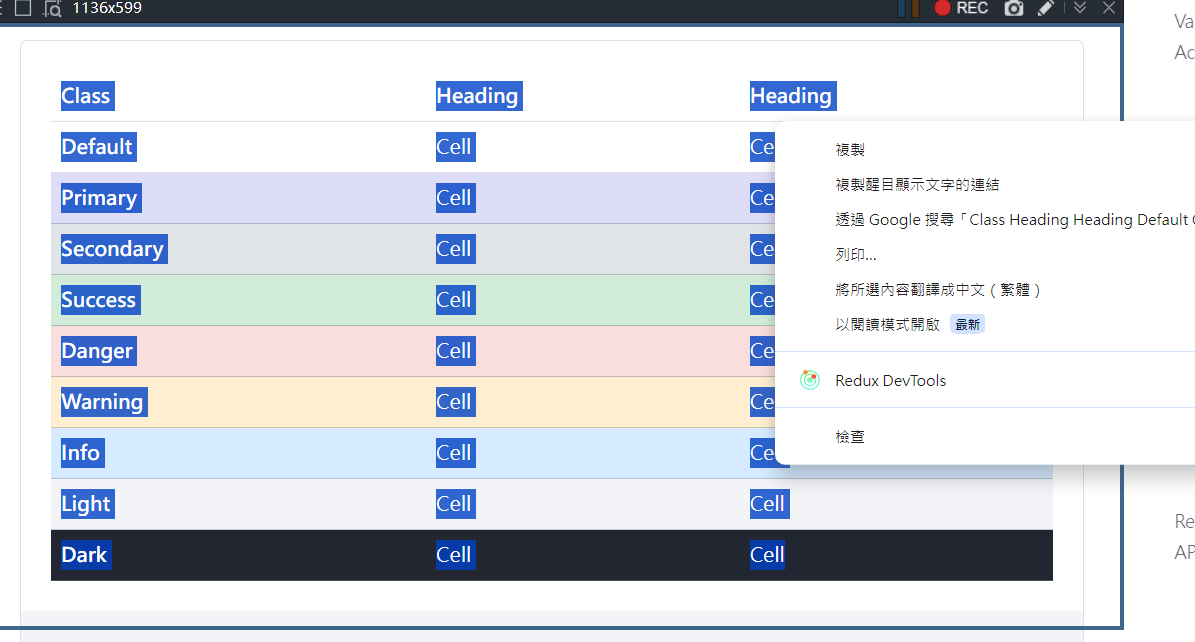Select 複製醒目顯示文字的連結 menu entry
Viewport: 1195px width, 642px height.
pyautogui.click(x=917, y=185)
